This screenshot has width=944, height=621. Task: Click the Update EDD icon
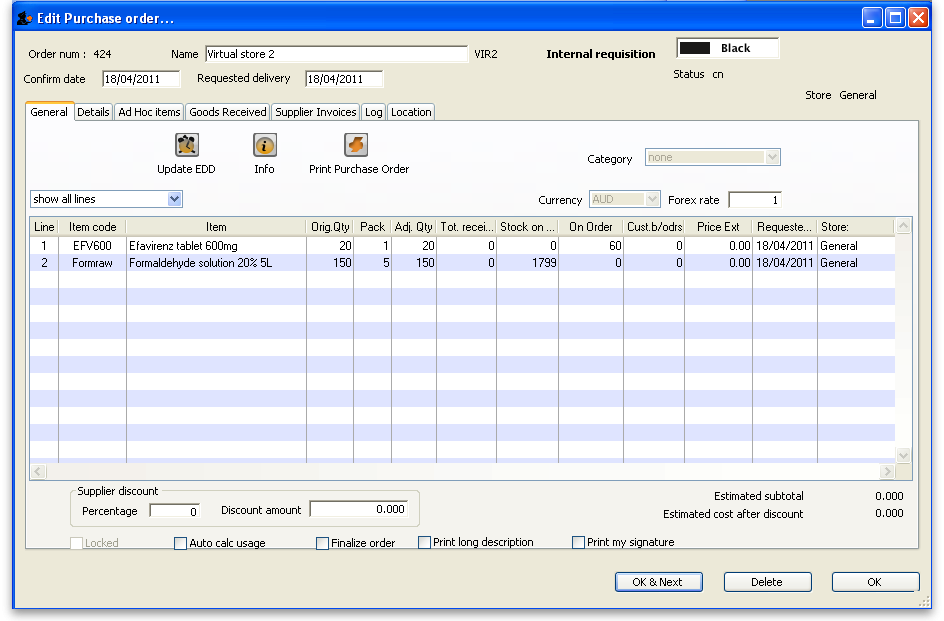[x=186, y=146]
